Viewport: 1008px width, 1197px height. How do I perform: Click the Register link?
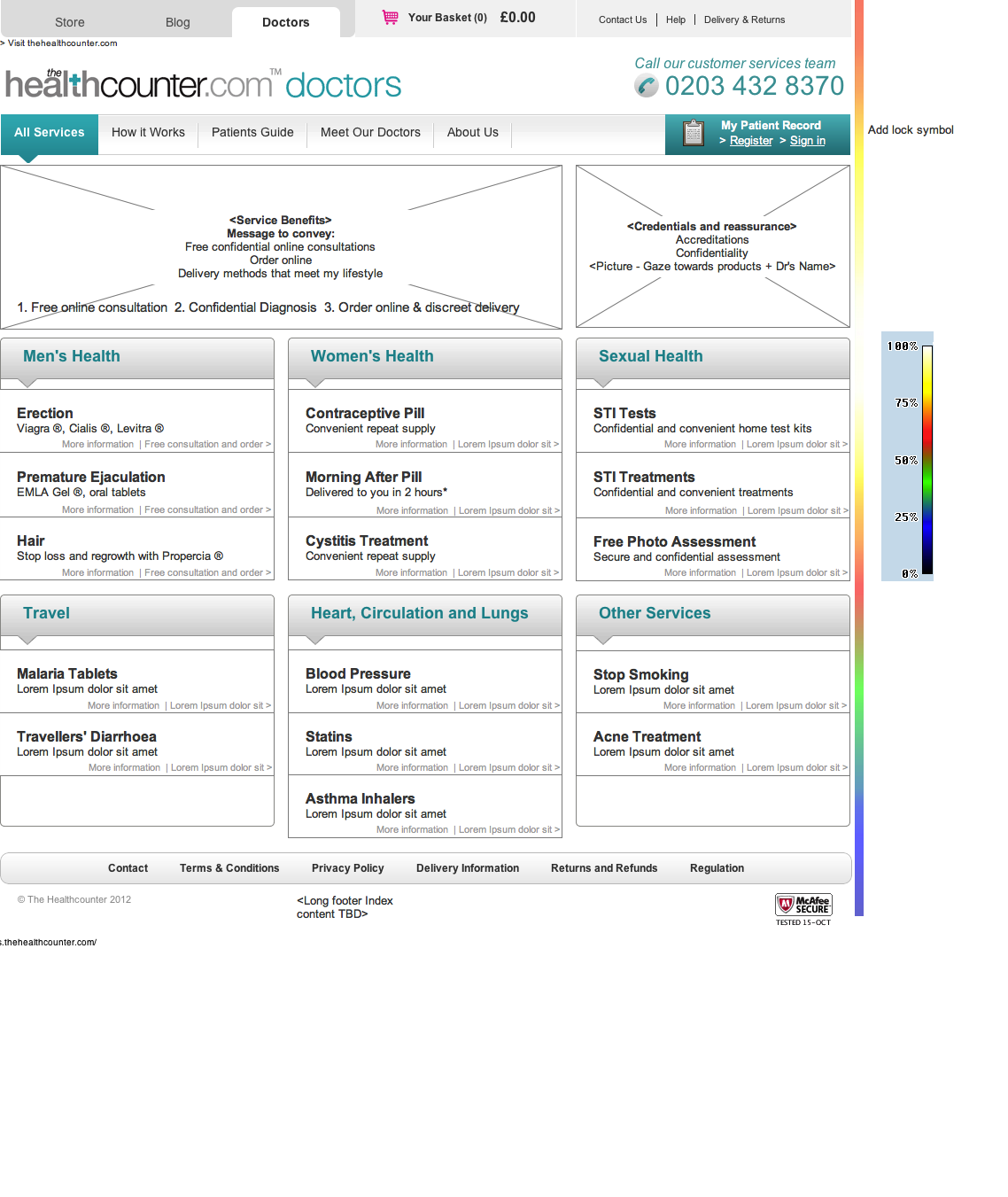pyautogui.click(x=751, y=141)
